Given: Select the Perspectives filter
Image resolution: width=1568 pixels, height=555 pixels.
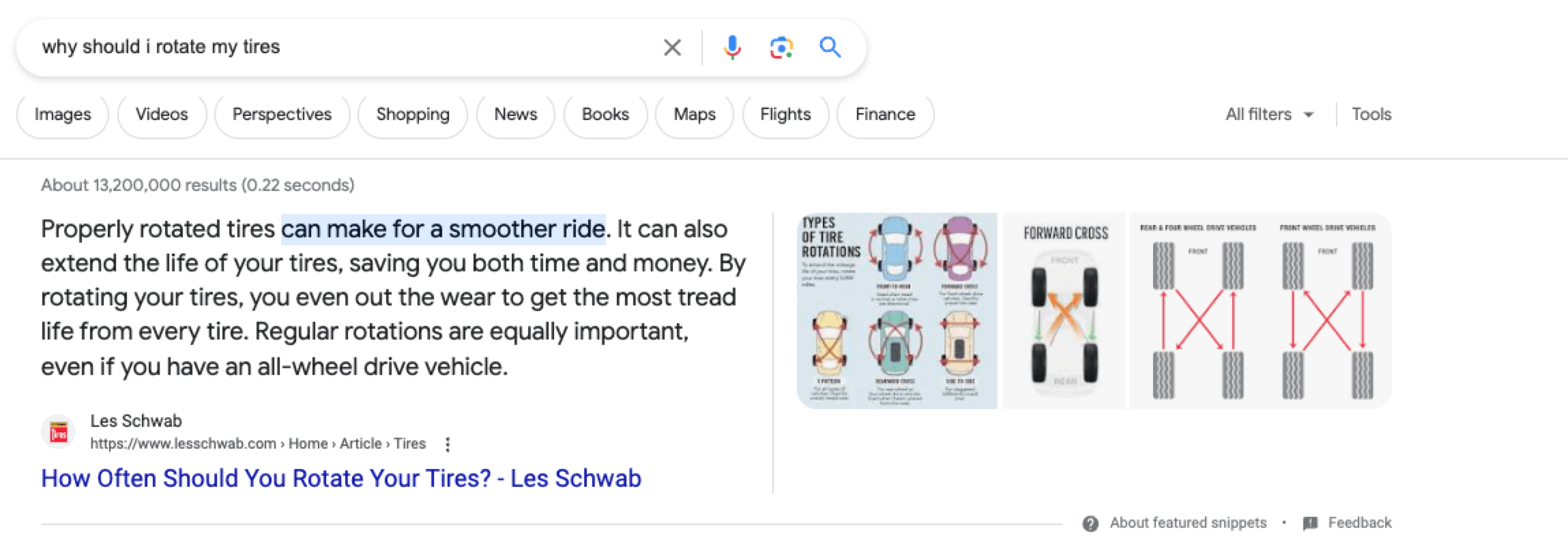Looking at the screenshot, I should click(282, 115).
